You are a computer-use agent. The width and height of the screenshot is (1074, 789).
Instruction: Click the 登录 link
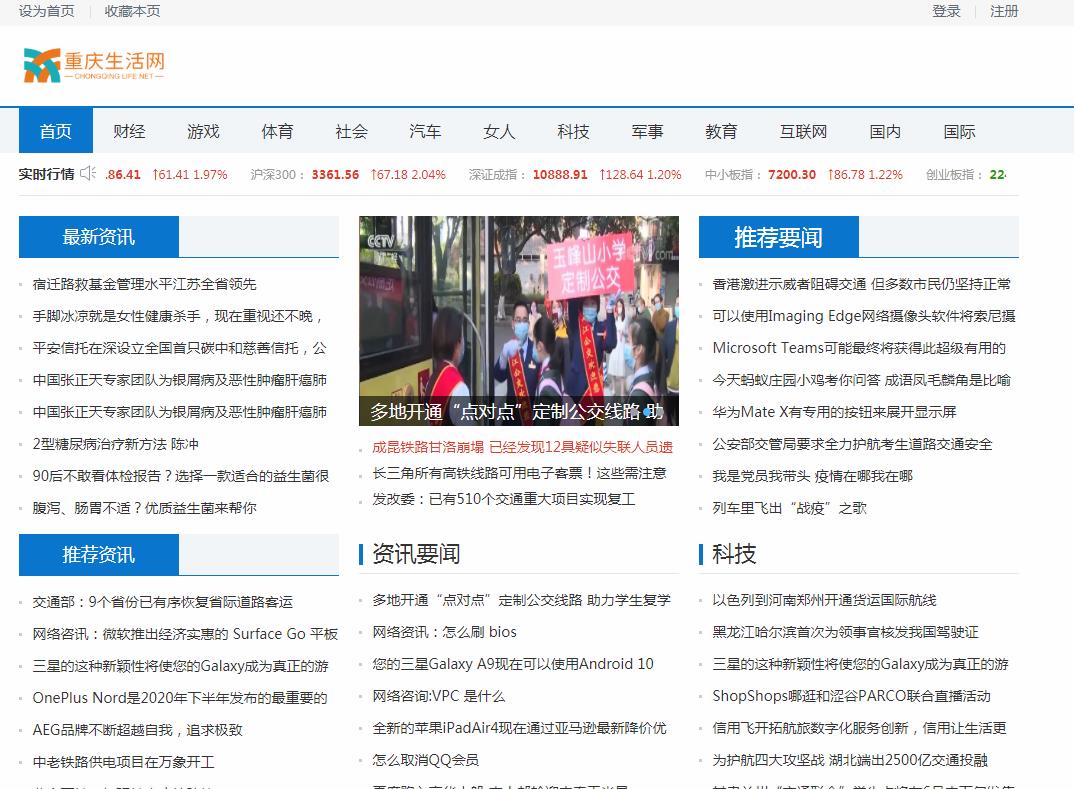coord(946,11)
